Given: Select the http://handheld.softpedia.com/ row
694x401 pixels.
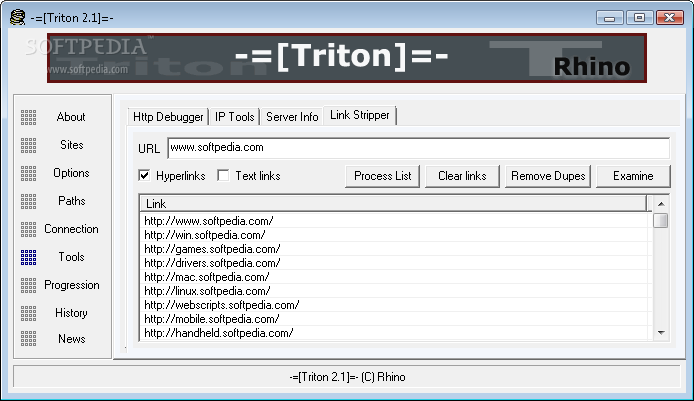Looking at the screenshot, I should tap(395, 333).
